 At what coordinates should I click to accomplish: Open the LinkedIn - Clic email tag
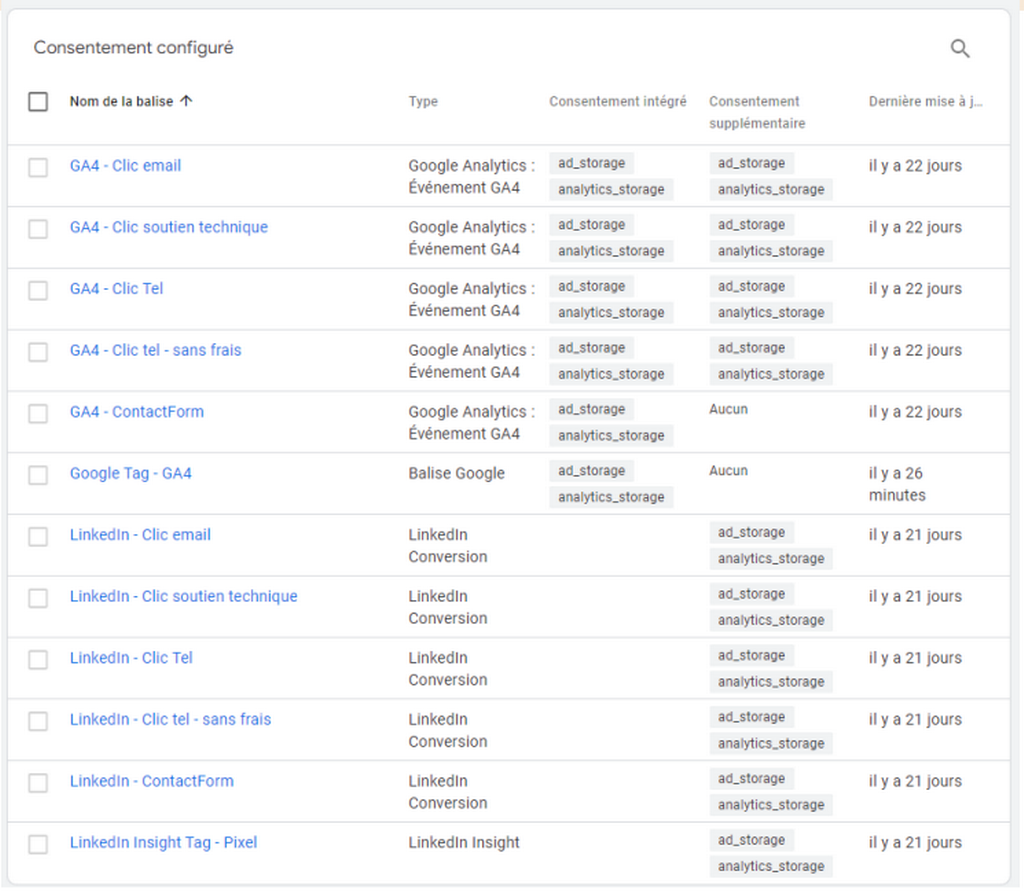pos(140,534)
